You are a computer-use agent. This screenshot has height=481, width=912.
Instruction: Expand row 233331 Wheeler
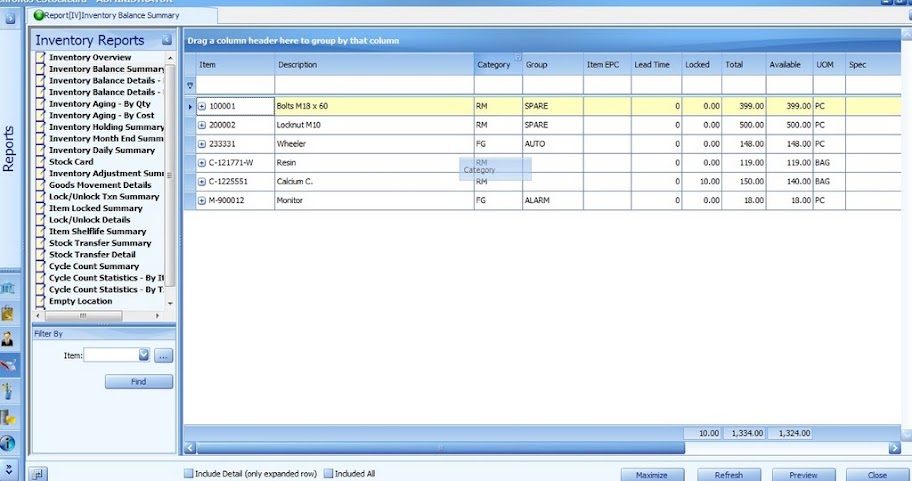point(202,144)
